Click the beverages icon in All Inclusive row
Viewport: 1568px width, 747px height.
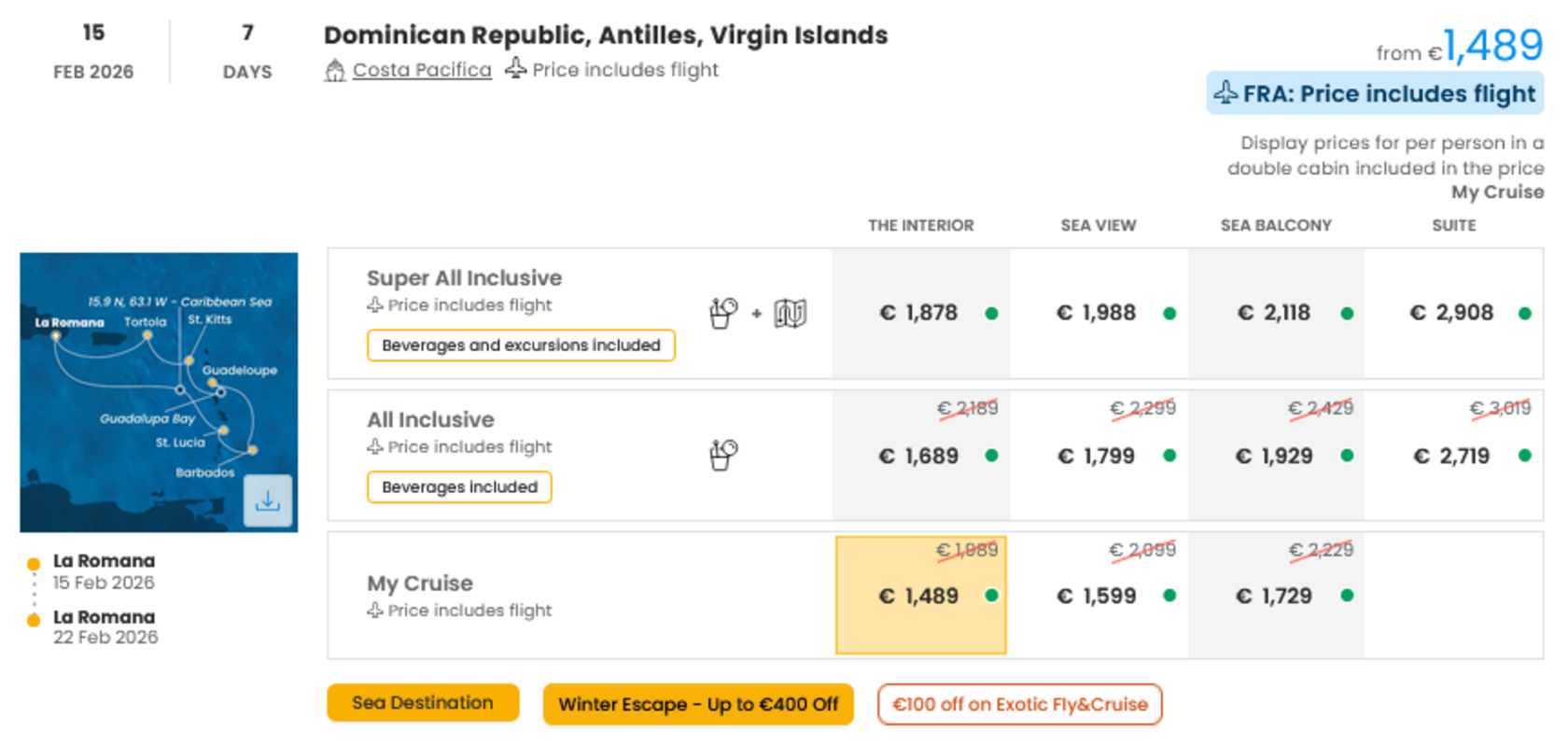[723, 455]
